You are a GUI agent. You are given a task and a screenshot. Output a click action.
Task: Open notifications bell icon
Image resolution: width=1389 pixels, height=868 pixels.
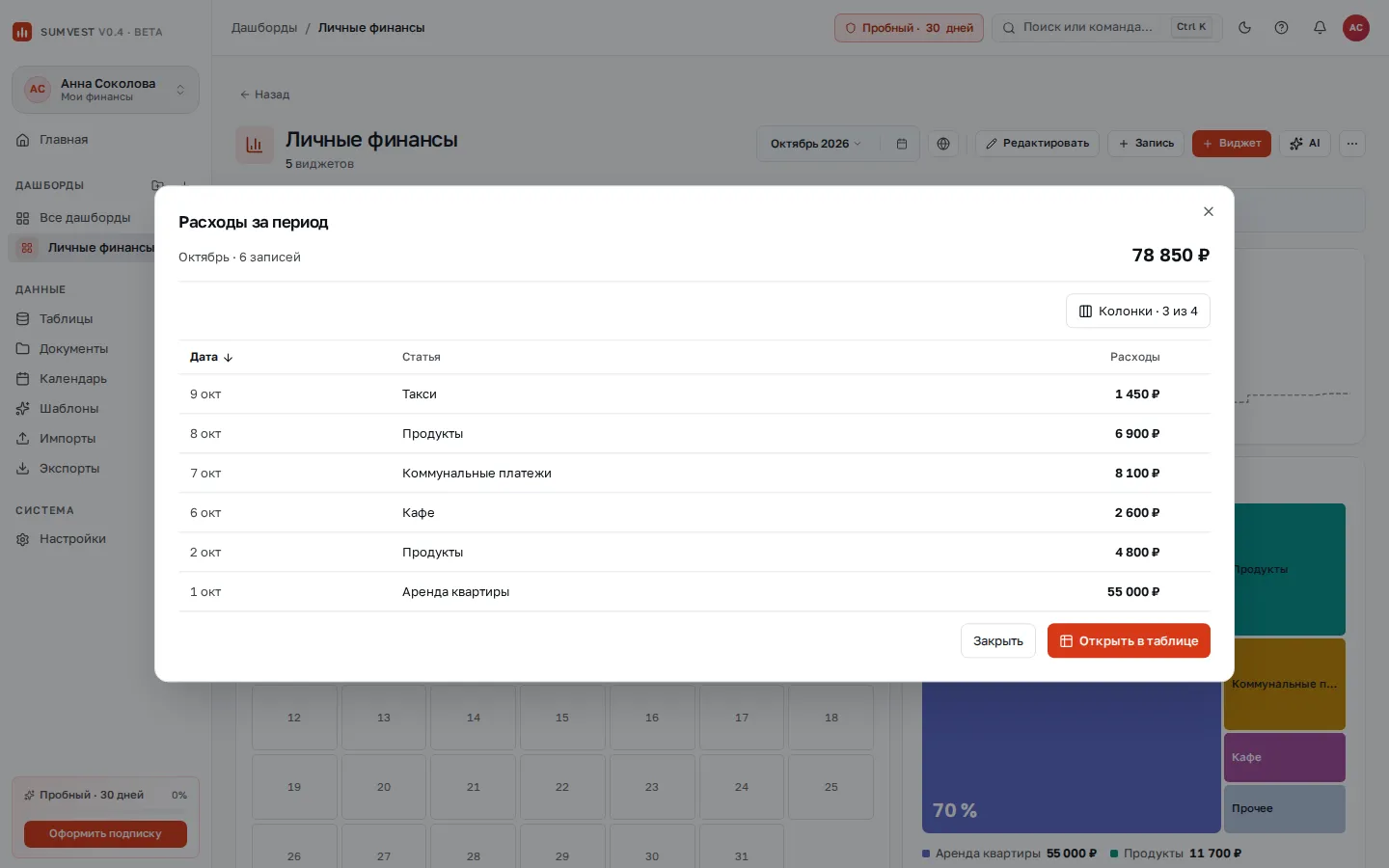coord(1320,28)
